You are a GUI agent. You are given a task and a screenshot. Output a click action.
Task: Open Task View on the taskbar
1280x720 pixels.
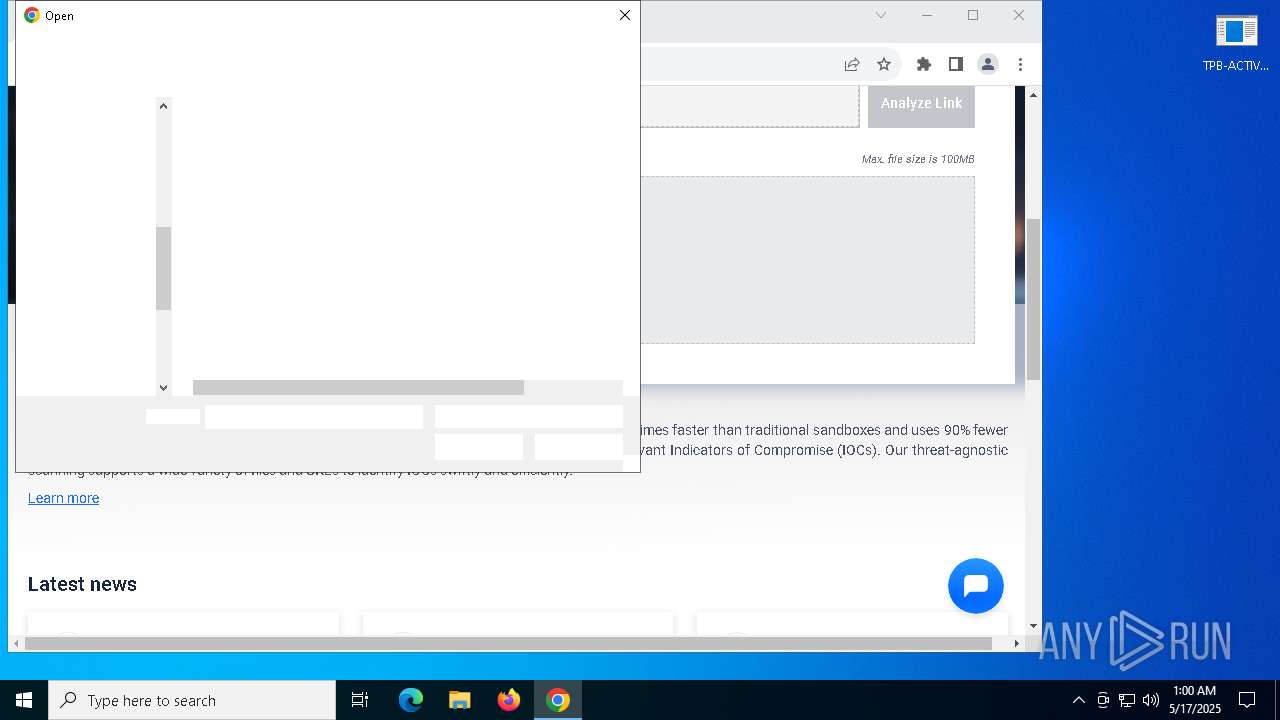(360, 700)
